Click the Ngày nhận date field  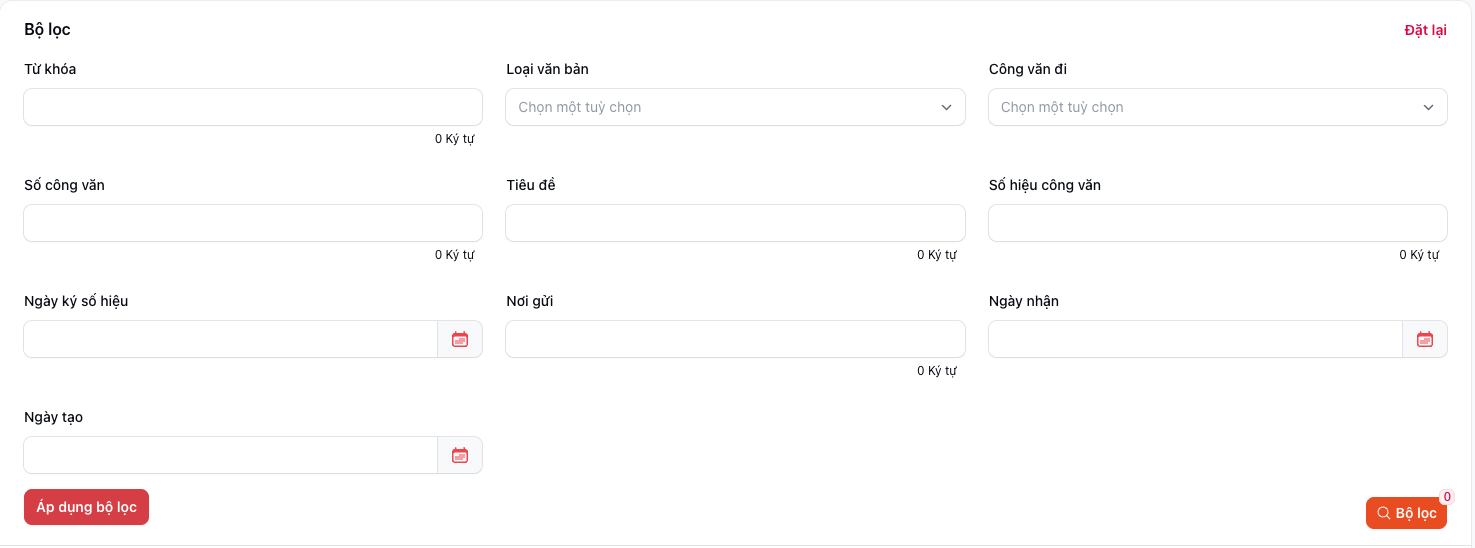pos(1194,339)
